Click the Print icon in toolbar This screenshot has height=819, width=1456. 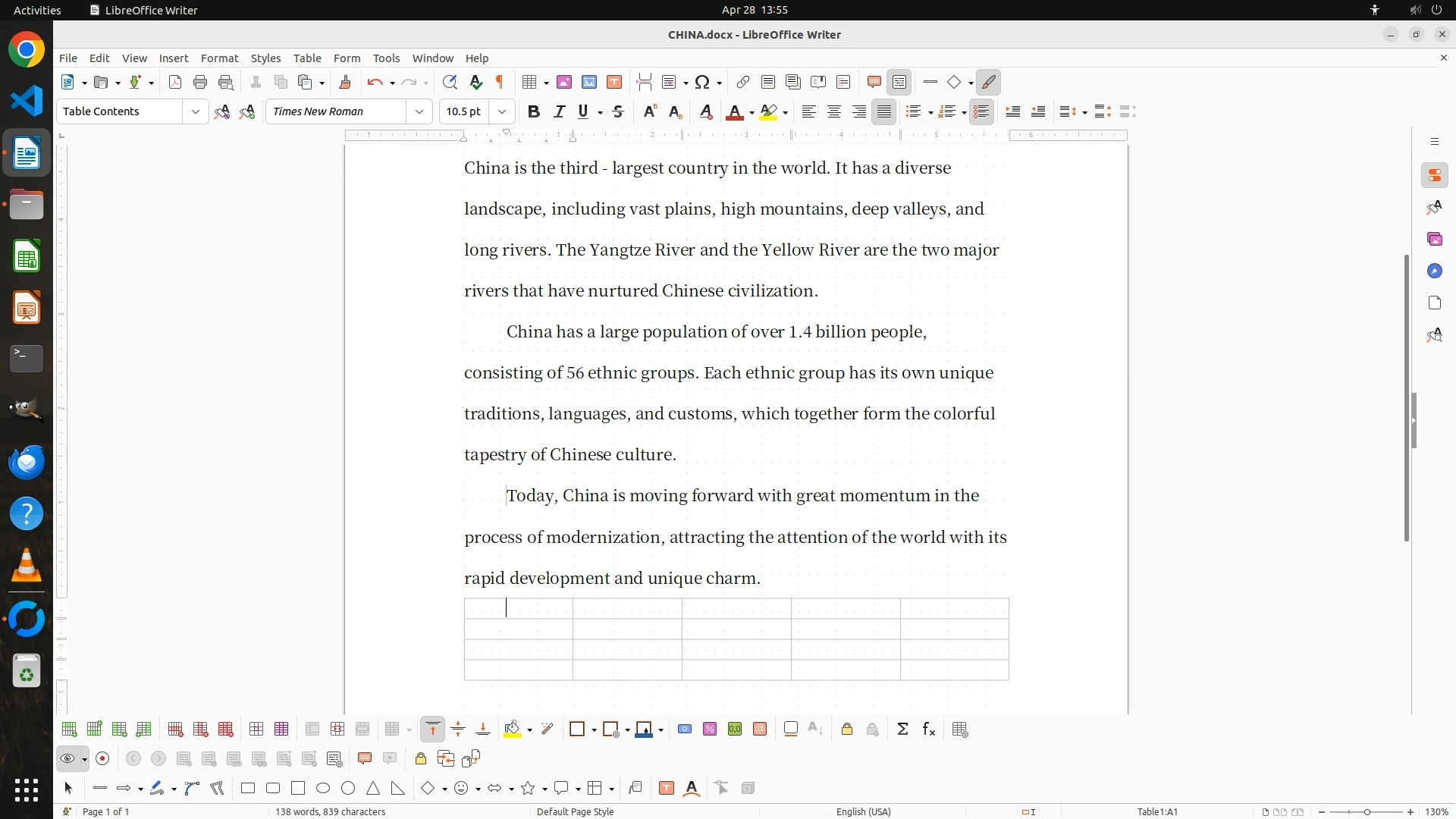pyautogui.click(x=200, y=82)
